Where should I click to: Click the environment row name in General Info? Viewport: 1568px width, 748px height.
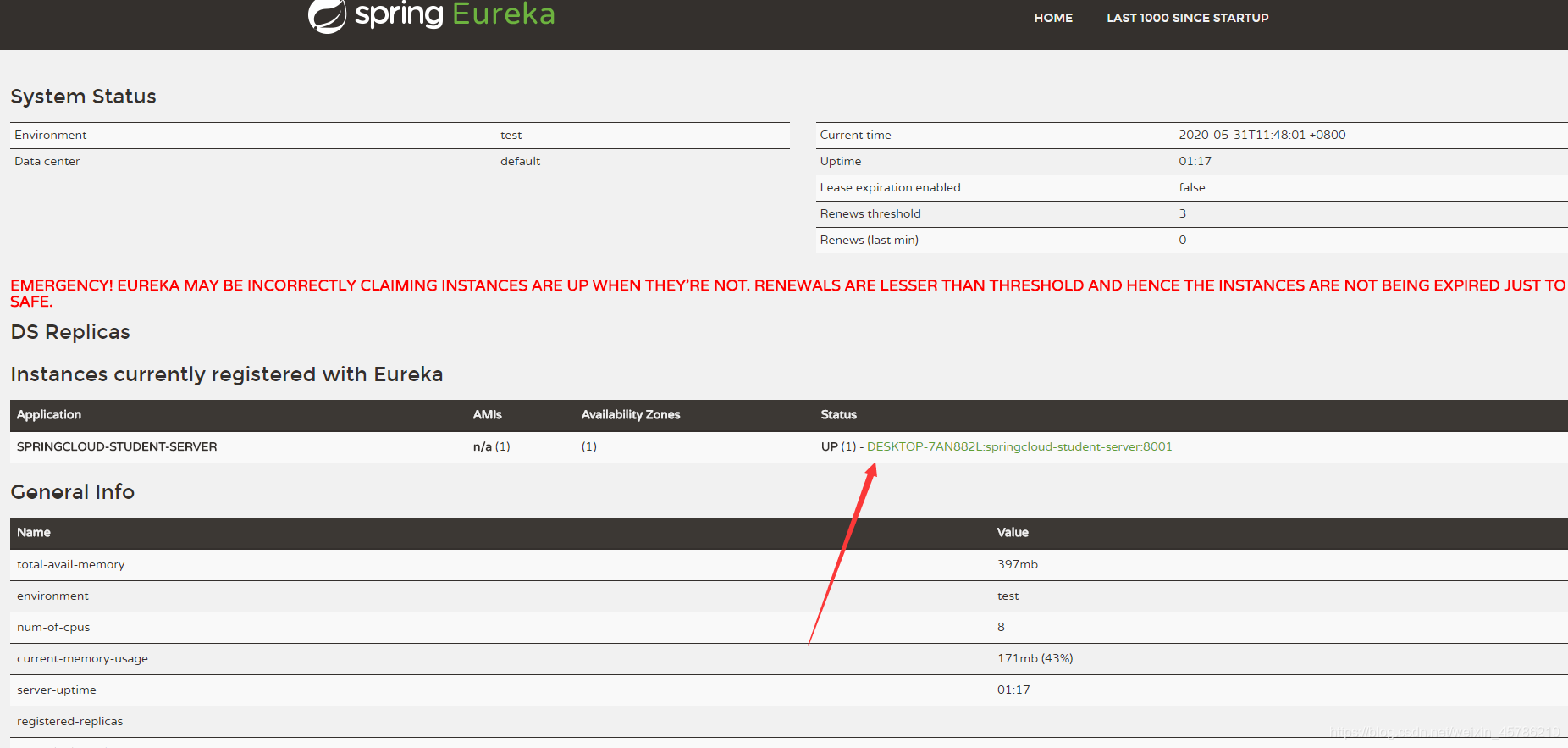tap(52, 596)
